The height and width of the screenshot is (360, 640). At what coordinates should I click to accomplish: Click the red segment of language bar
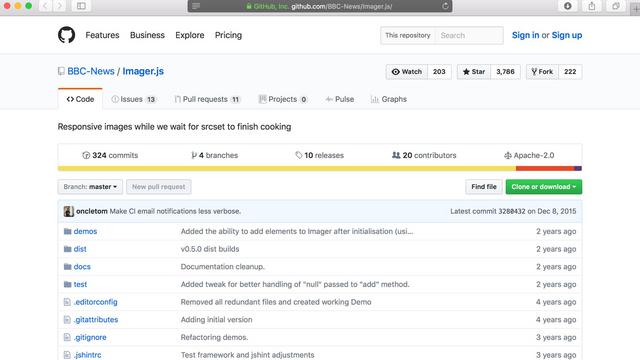pyautogui.click(x=545, y=169)
